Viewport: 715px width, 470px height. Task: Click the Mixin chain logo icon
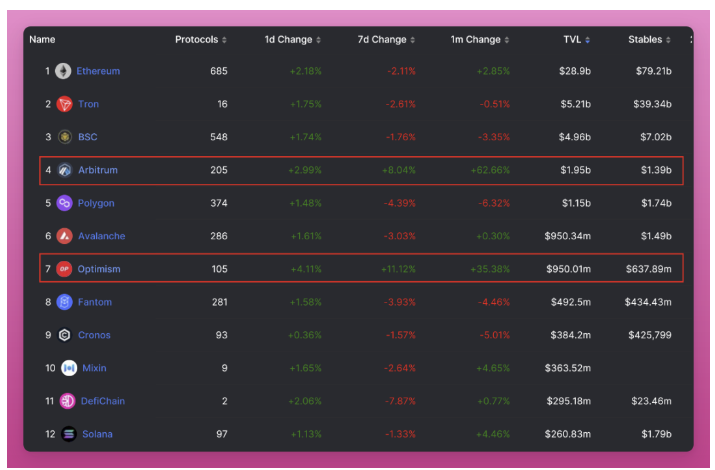click(69, 368)
